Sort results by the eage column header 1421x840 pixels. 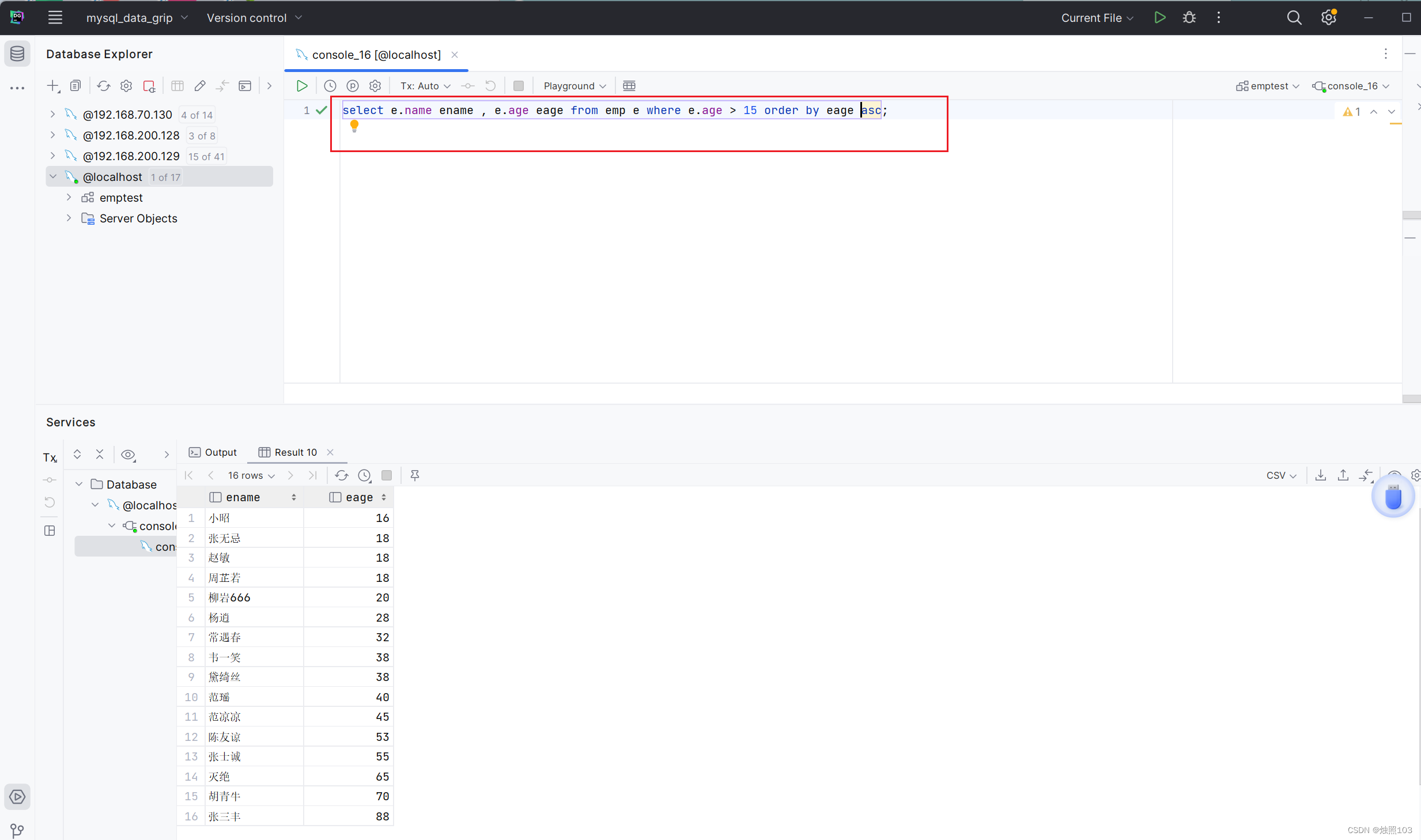click(x=358, y=497)
